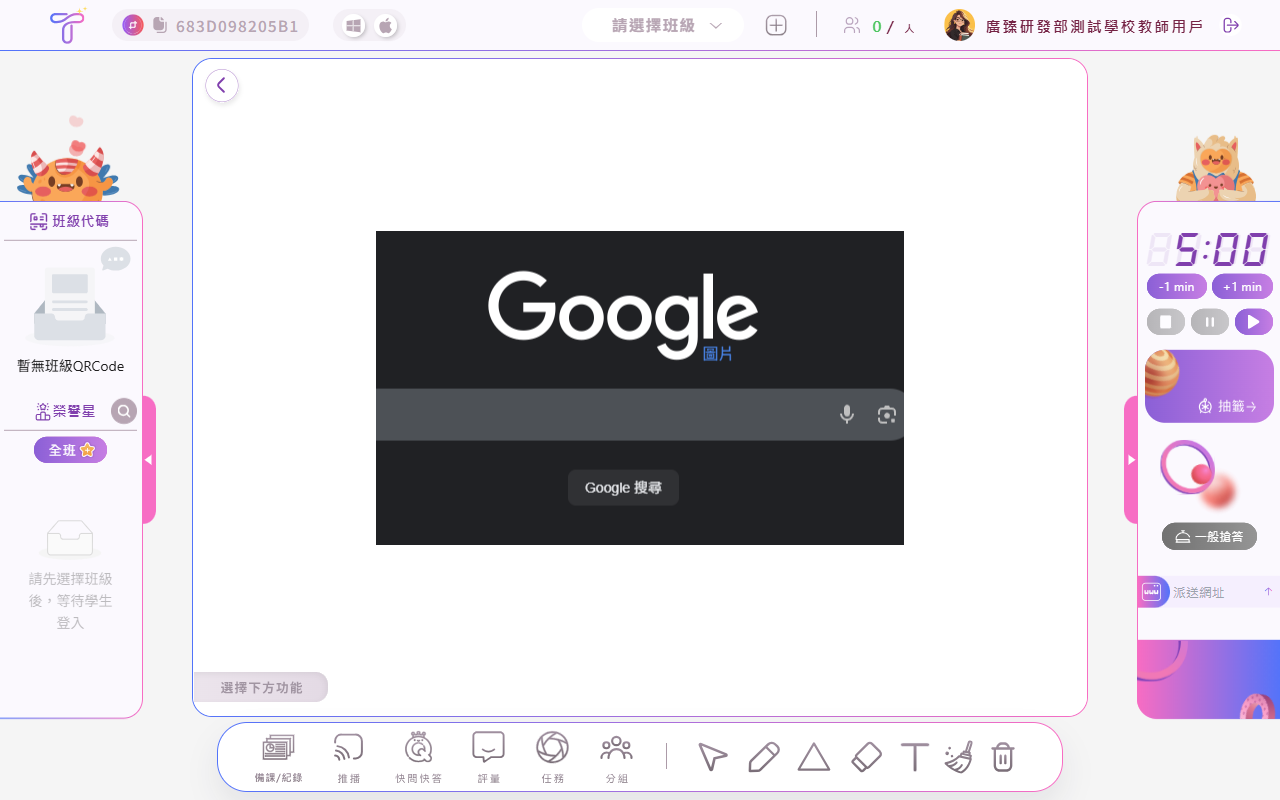Screen dimensions: 1280x800
Task: Click the microphone icon in Google image
Action: [x=847, y=414]
